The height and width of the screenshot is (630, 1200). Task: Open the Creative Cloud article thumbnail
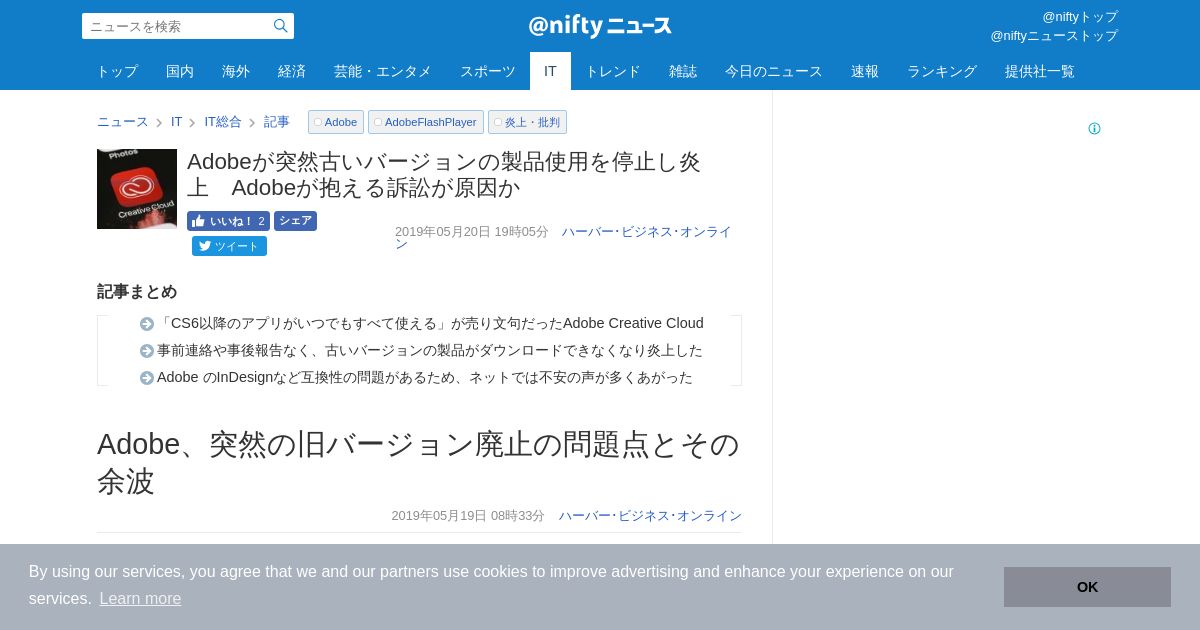[137, 189]
